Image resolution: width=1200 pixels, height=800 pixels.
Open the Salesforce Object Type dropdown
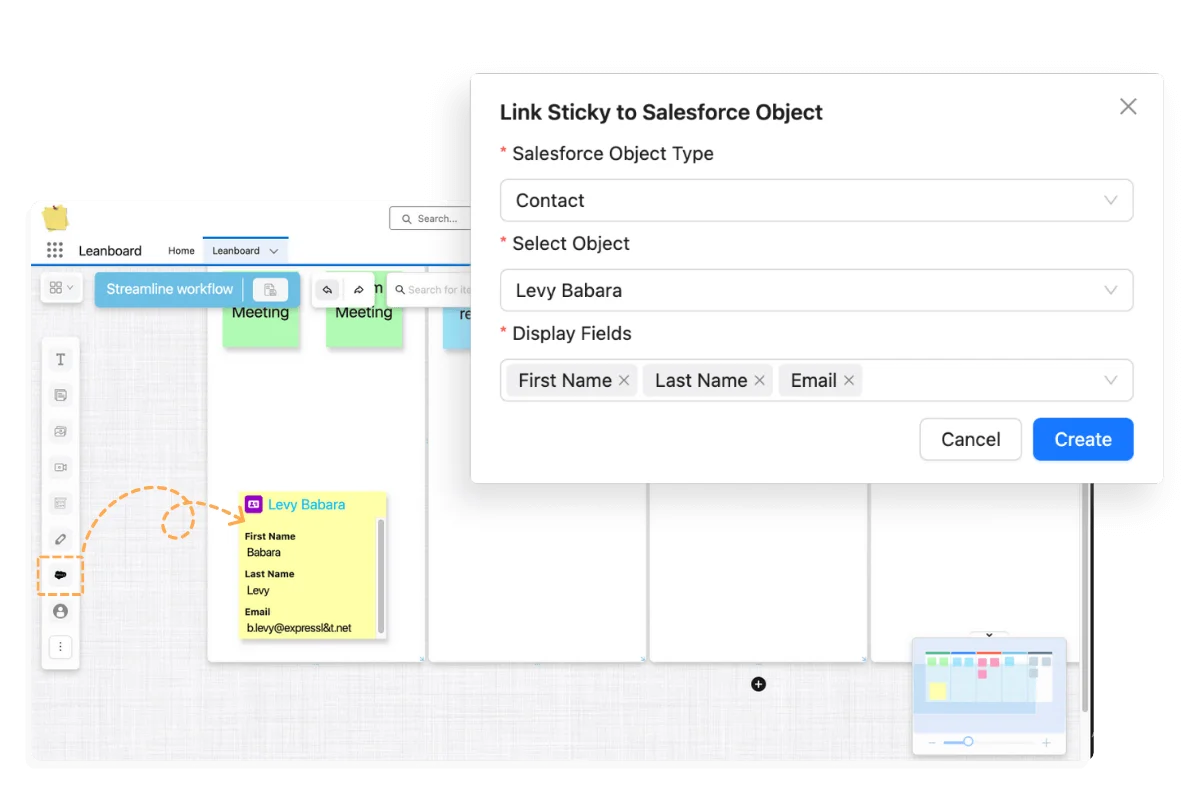coord(816,200)
